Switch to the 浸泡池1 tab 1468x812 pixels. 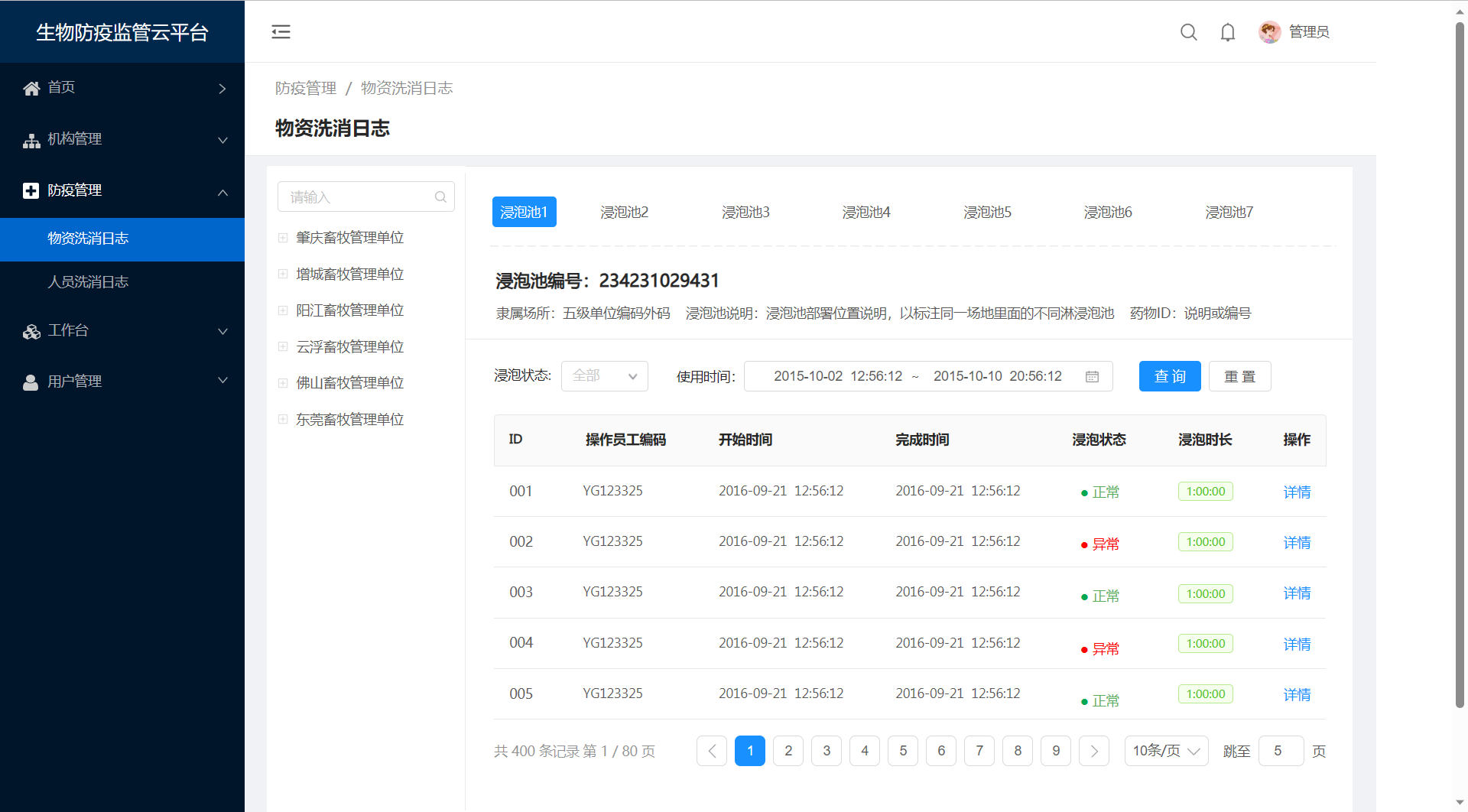click(x=524, y=212)
